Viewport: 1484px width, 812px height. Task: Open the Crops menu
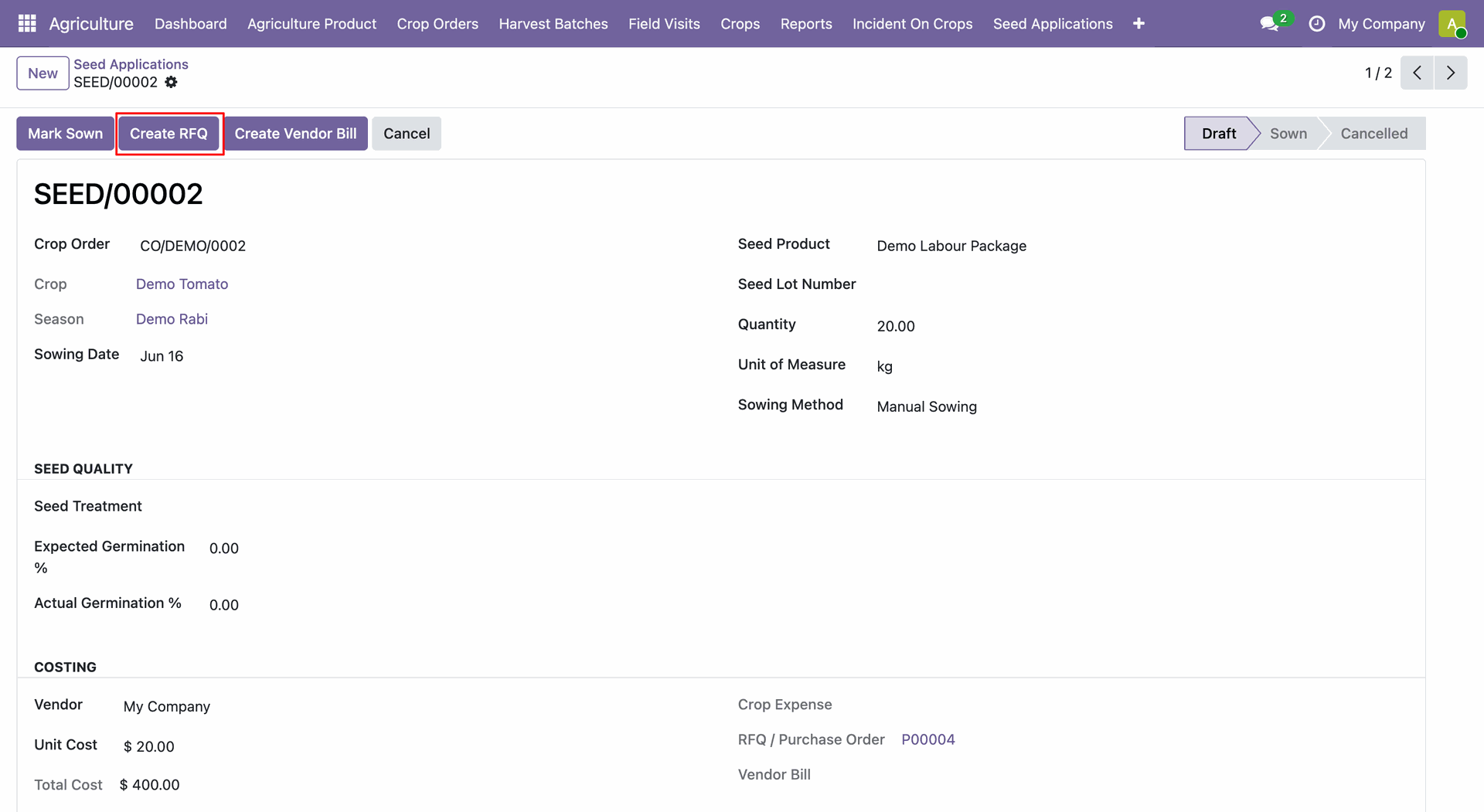(x=740, y=24)
